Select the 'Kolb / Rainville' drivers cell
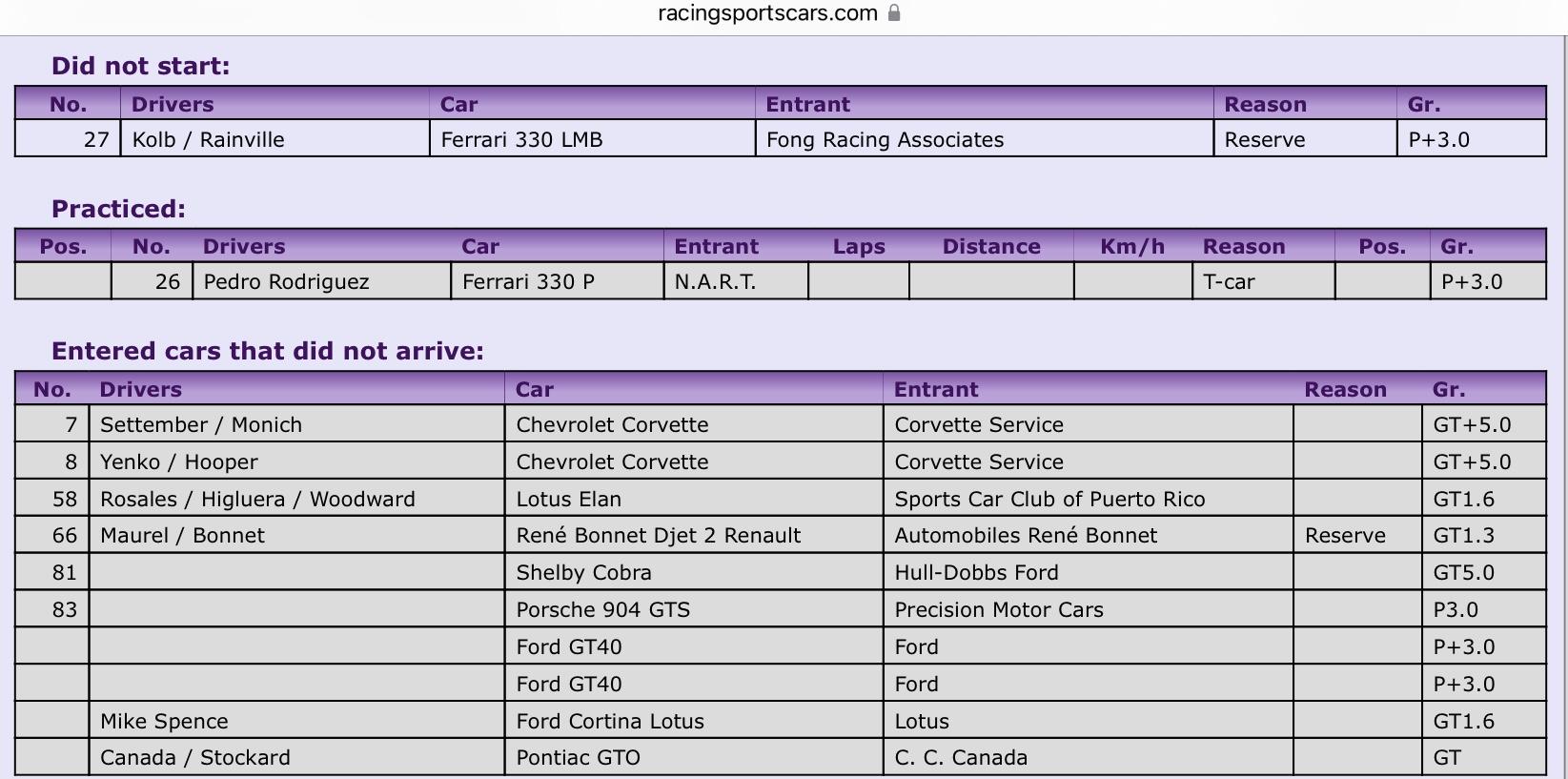Image resolution: width=1568 pixels, height=779 pixels. [x=275, y=139]
